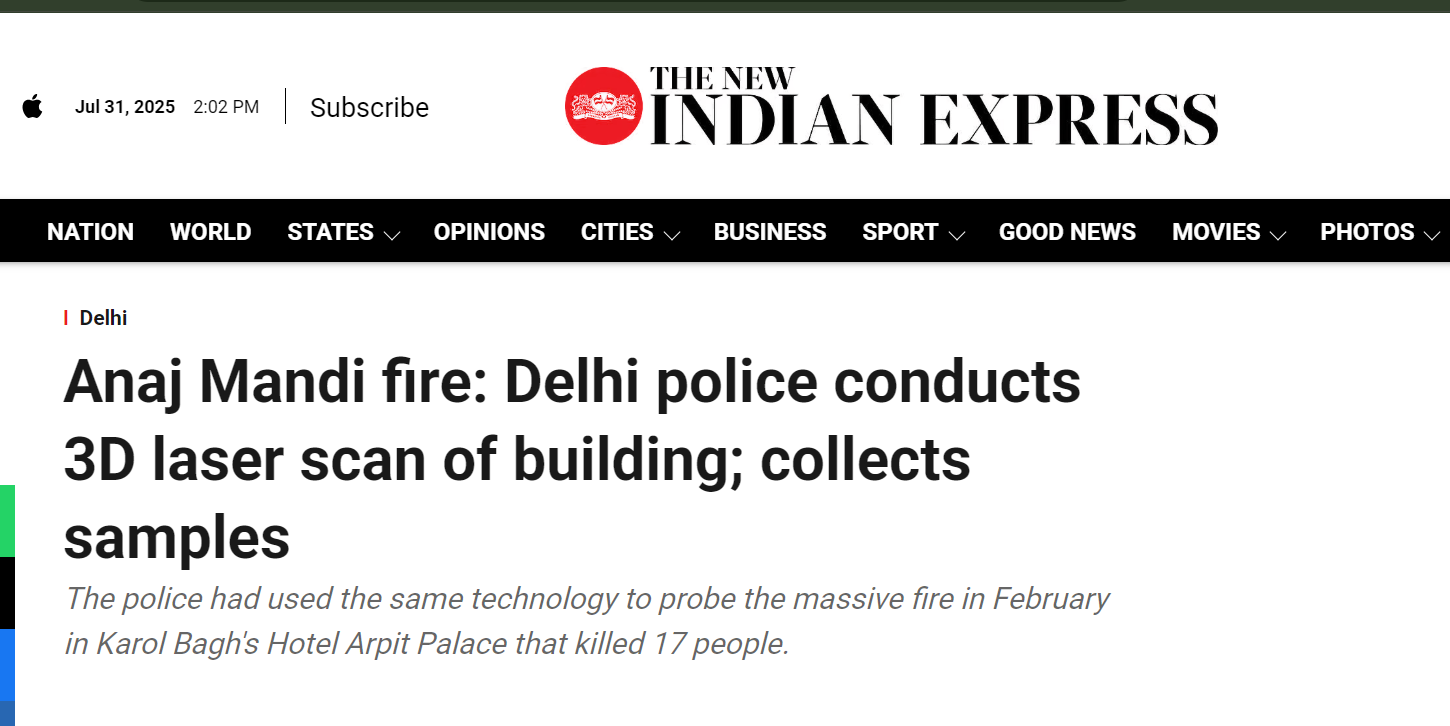Open the dropdown arrow beside PHOTOS
The height and width of the screenshot is (726, 1450).
click(1432, 235)
